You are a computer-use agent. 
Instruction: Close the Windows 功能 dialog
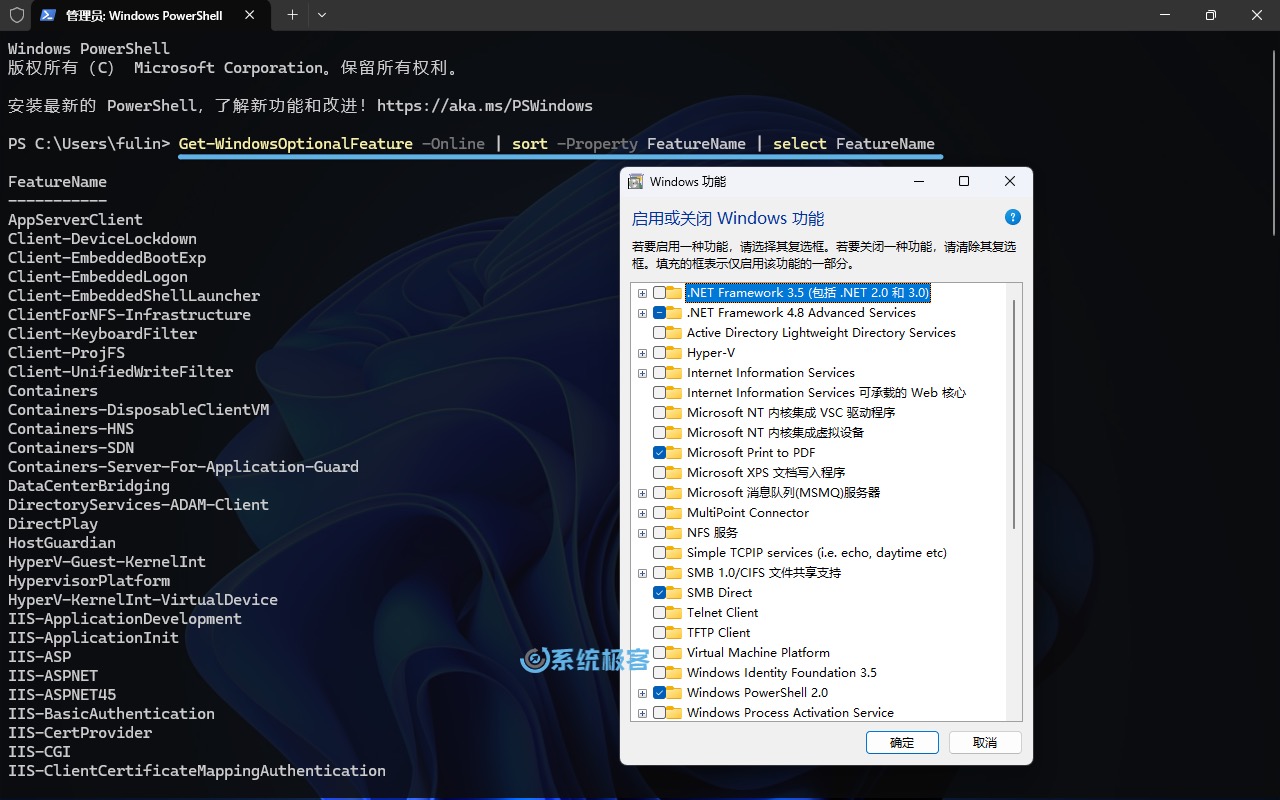point(1010,181)
